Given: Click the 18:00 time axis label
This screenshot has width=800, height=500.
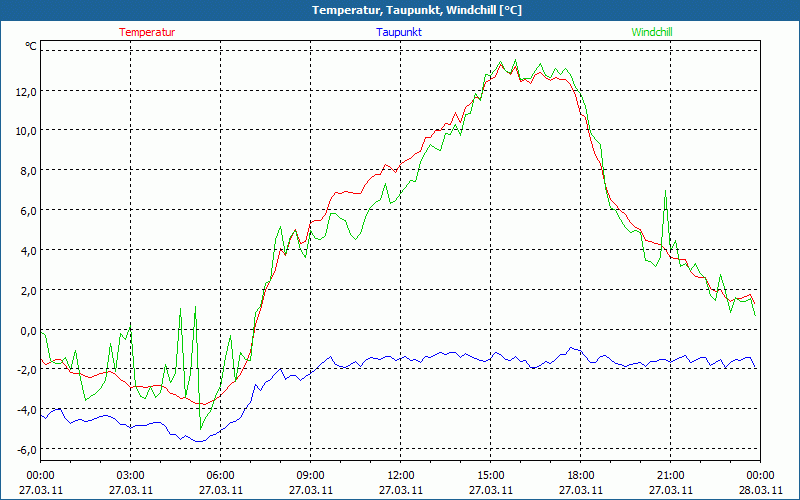Looking at the screenshot, I should (x=581, y=476).
